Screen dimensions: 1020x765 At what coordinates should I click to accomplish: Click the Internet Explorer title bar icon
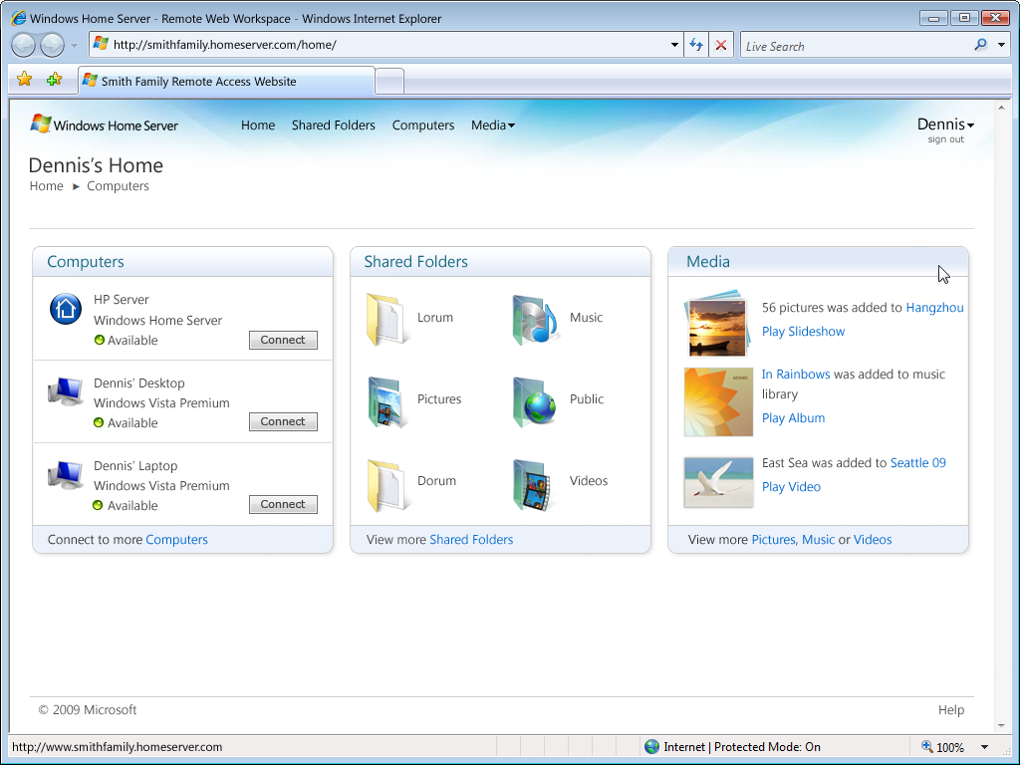[x=19, y=18]
